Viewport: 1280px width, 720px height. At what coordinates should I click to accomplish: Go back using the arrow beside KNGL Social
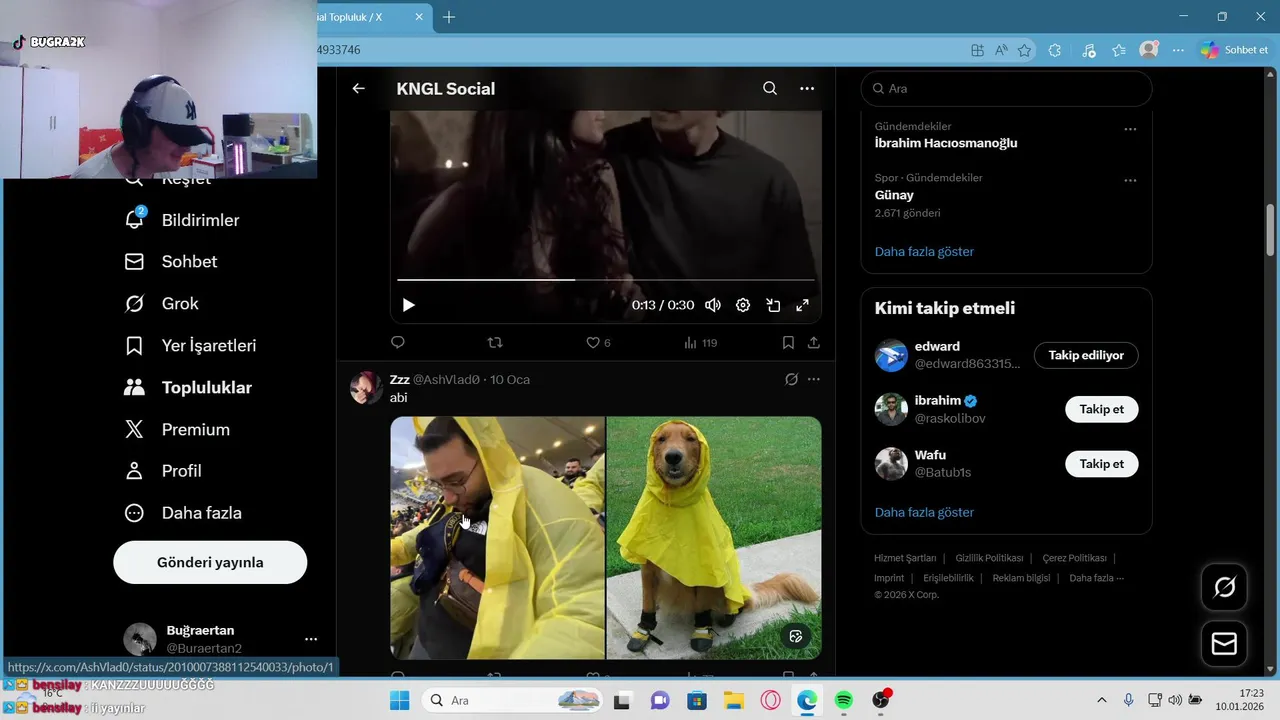click(x=358, y=88)
